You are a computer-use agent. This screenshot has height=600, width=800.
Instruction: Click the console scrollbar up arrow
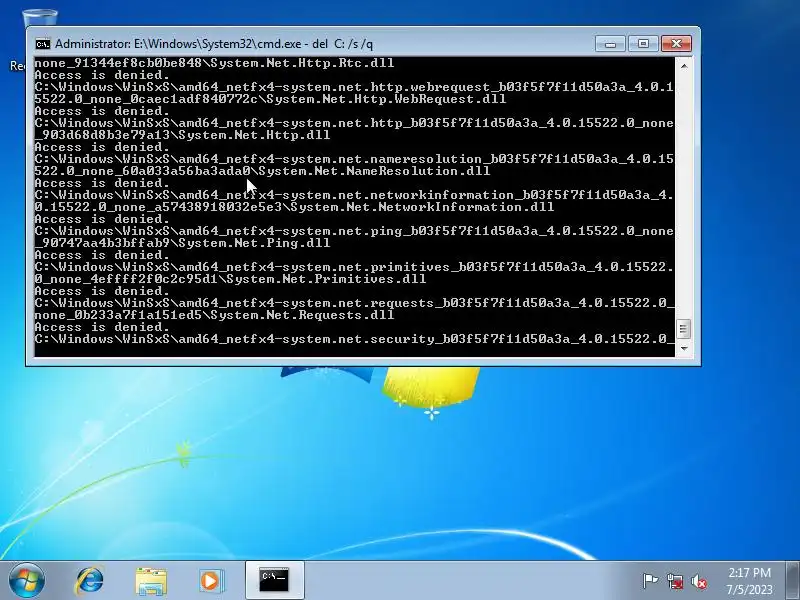[684, 66]
